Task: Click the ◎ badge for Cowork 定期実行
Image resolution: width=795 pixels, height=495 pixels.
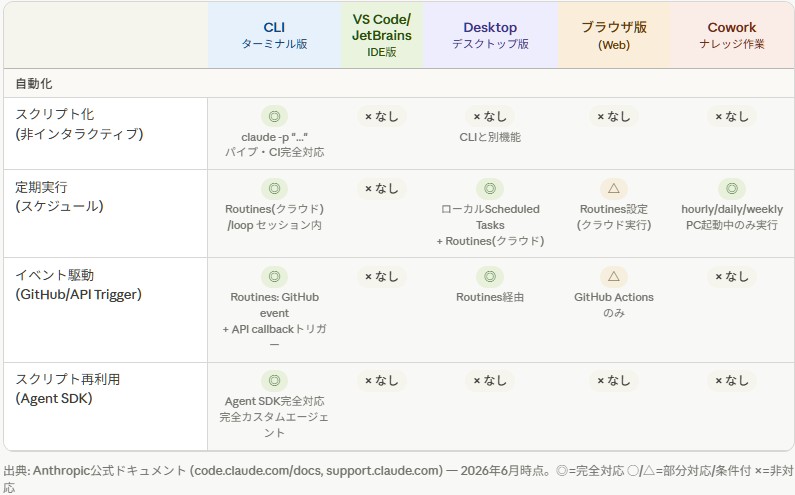Action: [732, 189]
